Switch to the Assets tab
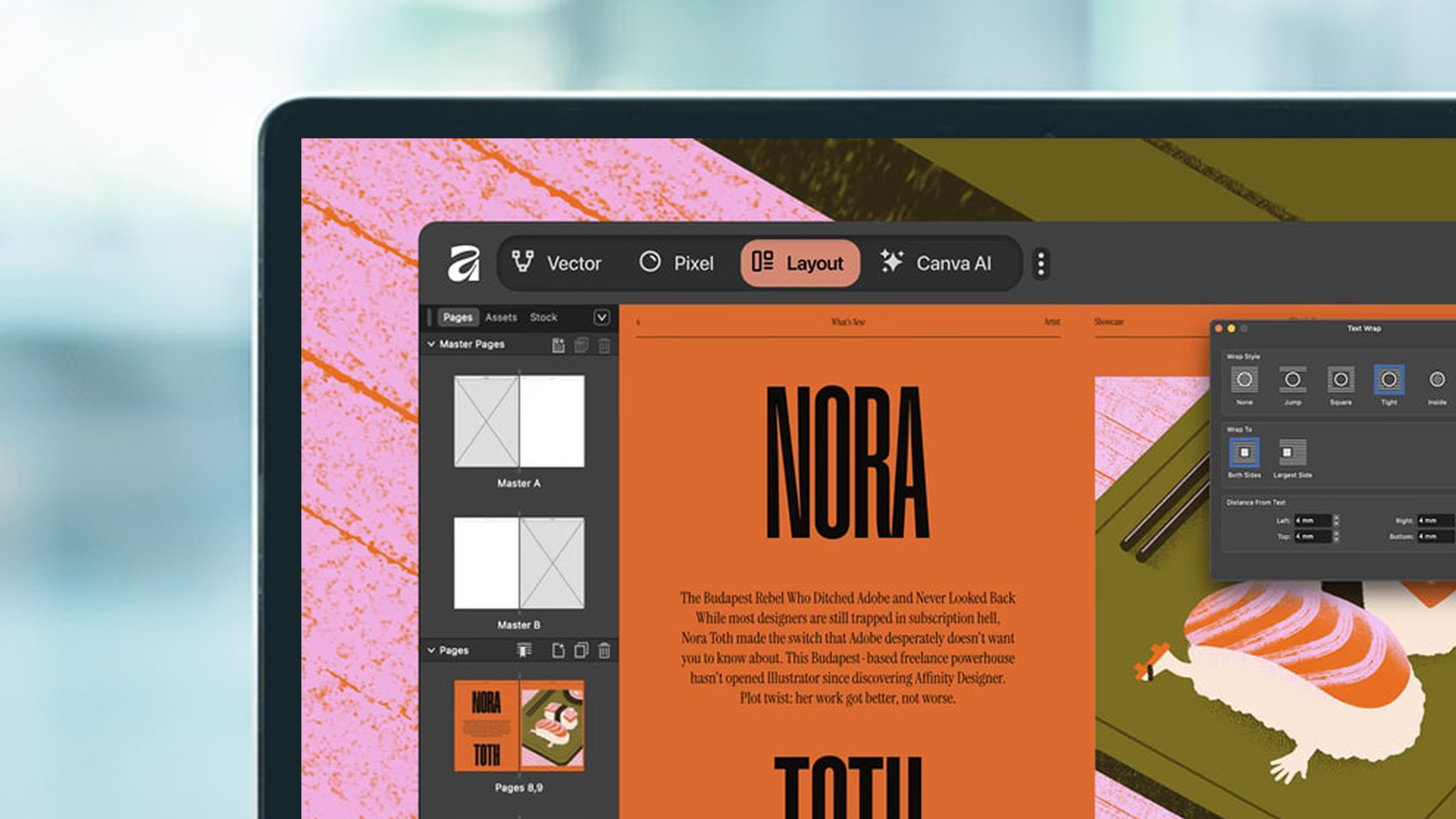This screenshot has width=1456, height=819. (501, 317)
